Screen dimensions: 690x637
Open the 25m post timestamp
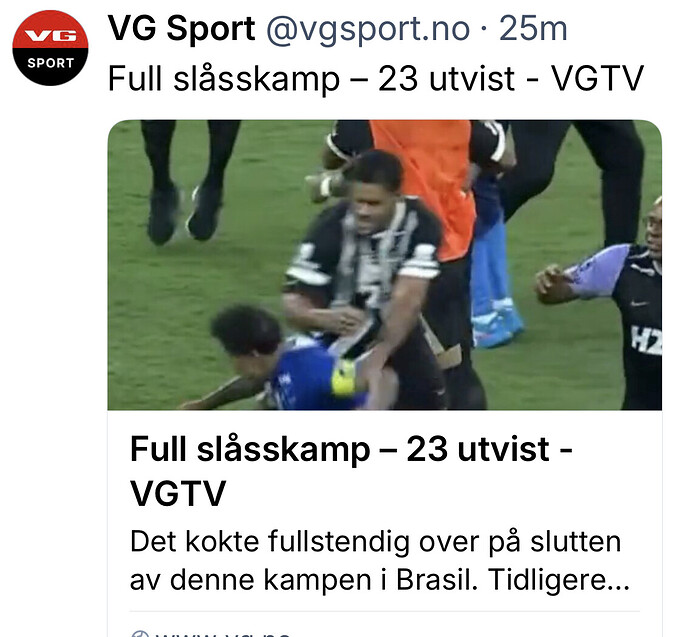[x=533, y=29]
